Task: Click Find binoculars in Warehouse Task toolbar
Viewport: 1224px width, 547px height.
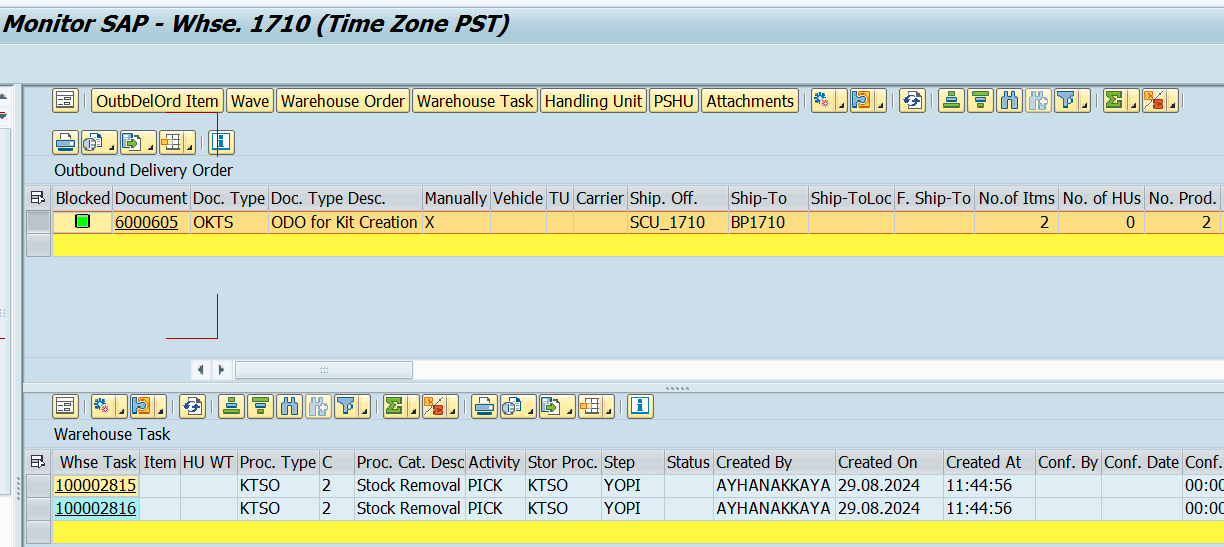Action: (290, 406)
